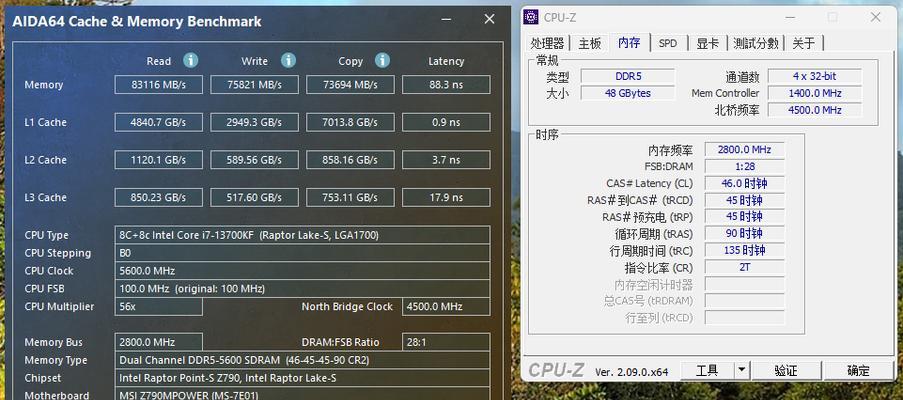Viewport: 903px width, 400px height.
Task: Open the 处理器 tab in CPU-Z
Action: 547,43
